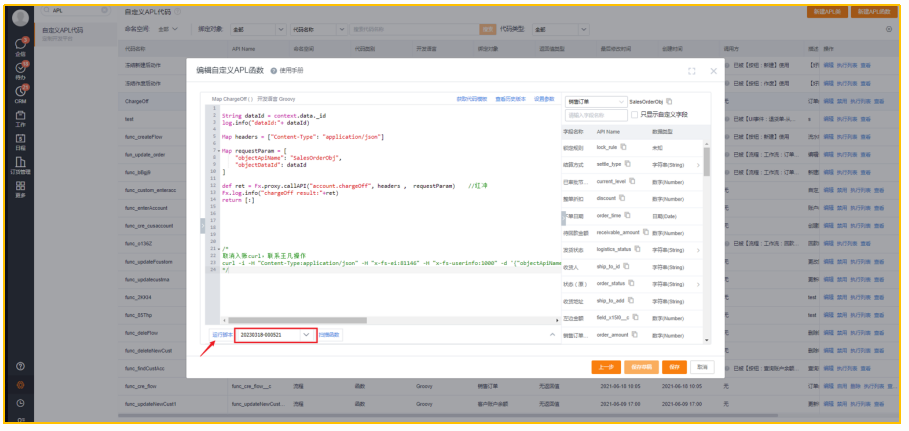Copy the discount field API name
Image resolution: width=909 pixels, height=431 pixels.
click(622, 198)
